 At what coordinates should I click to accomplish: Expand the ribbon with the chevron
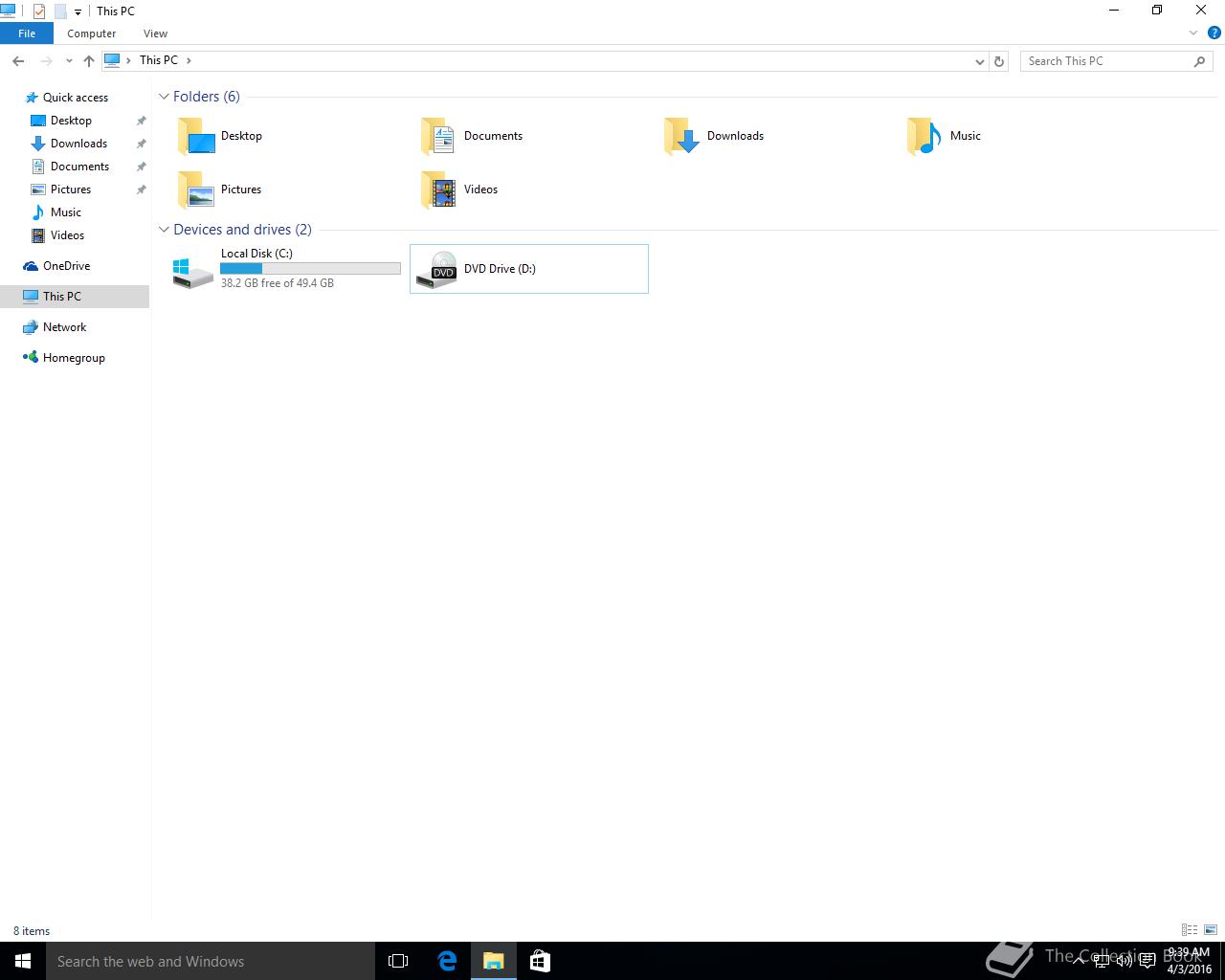pos(1193,33)
